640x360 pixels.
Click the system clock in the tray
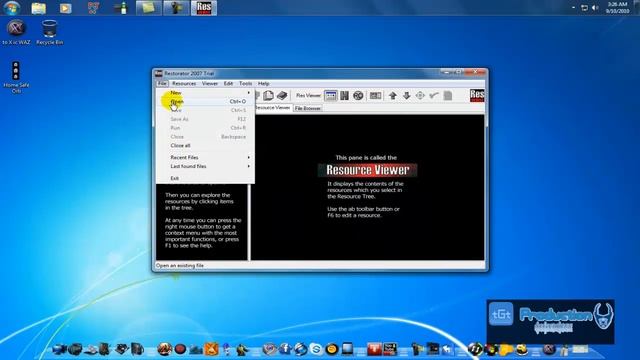click(x=617, y=7)
